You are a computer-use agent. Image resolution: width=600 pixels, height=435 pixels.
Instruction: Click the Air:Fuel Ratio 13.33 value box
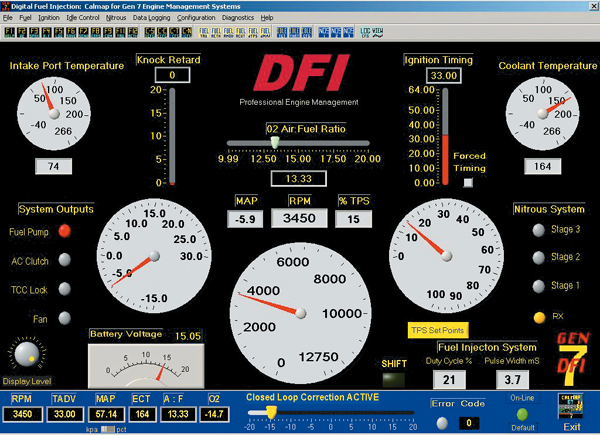coord(298,179)
